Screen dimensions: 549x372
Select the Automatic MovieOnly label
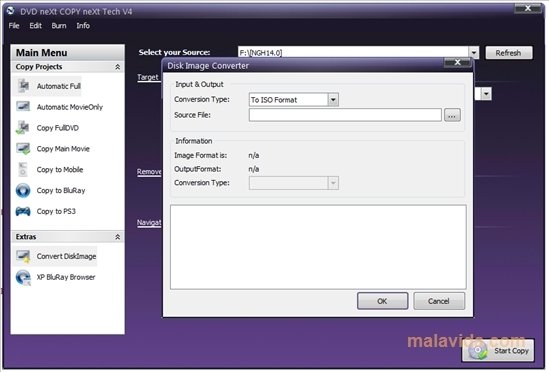pos(70,107)
